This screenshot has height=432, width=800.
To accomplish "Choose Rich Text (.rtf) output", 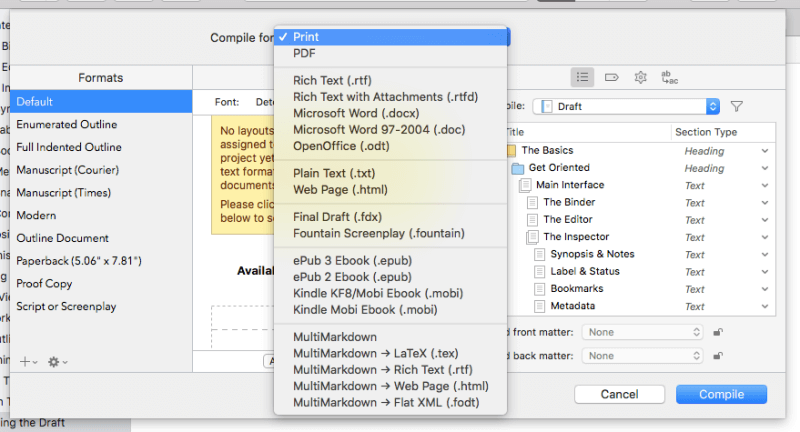I will [x=391, y=81].
